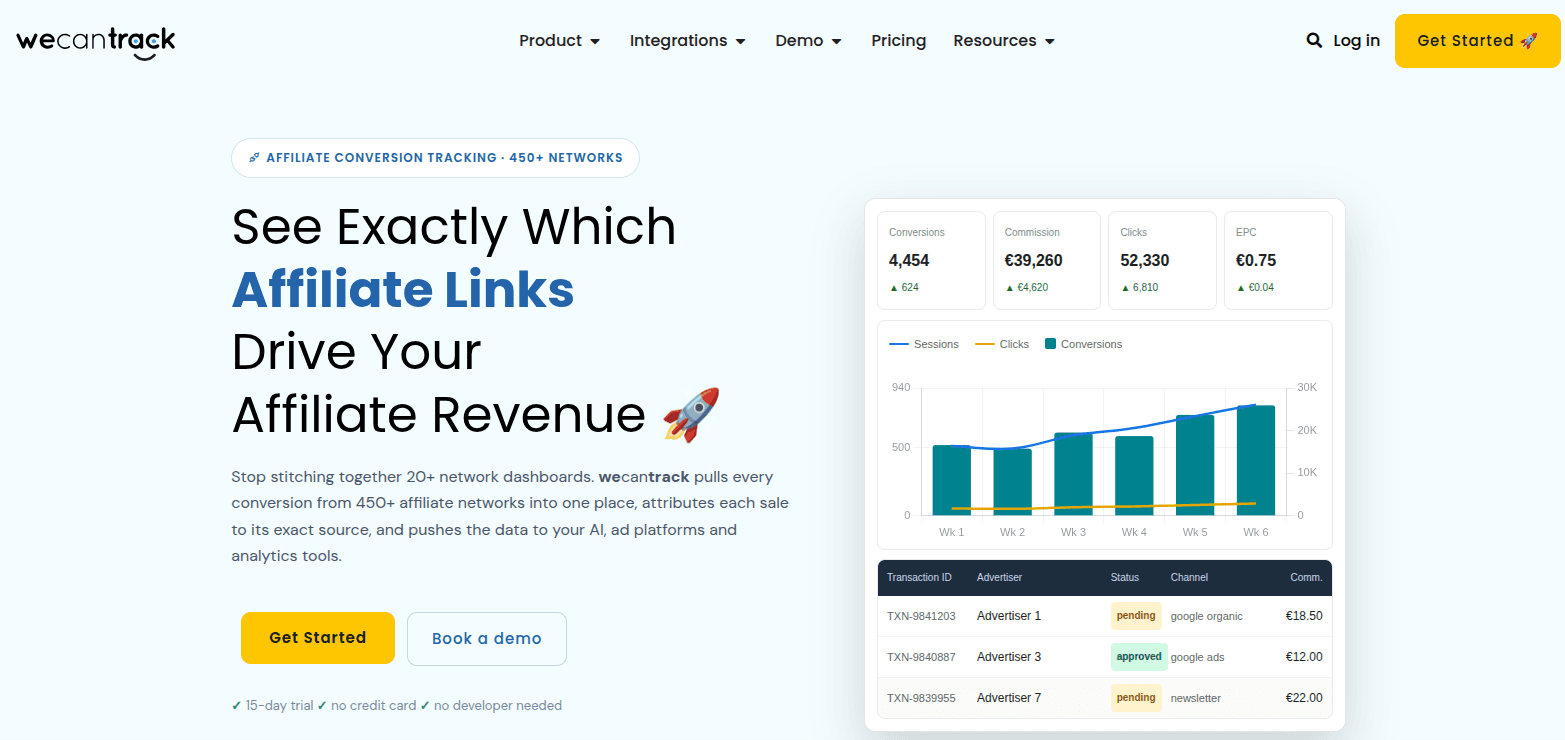Click the wecantrack logo
Image resolution: width=1565 pixels, height=740 pixels.
(x=96, y=42)
